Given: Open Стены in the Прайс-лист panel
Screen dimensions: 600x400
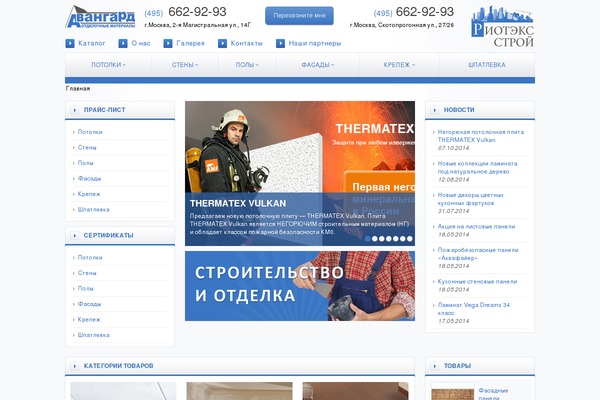Looking at the screenshot, I should pos(87,147).
